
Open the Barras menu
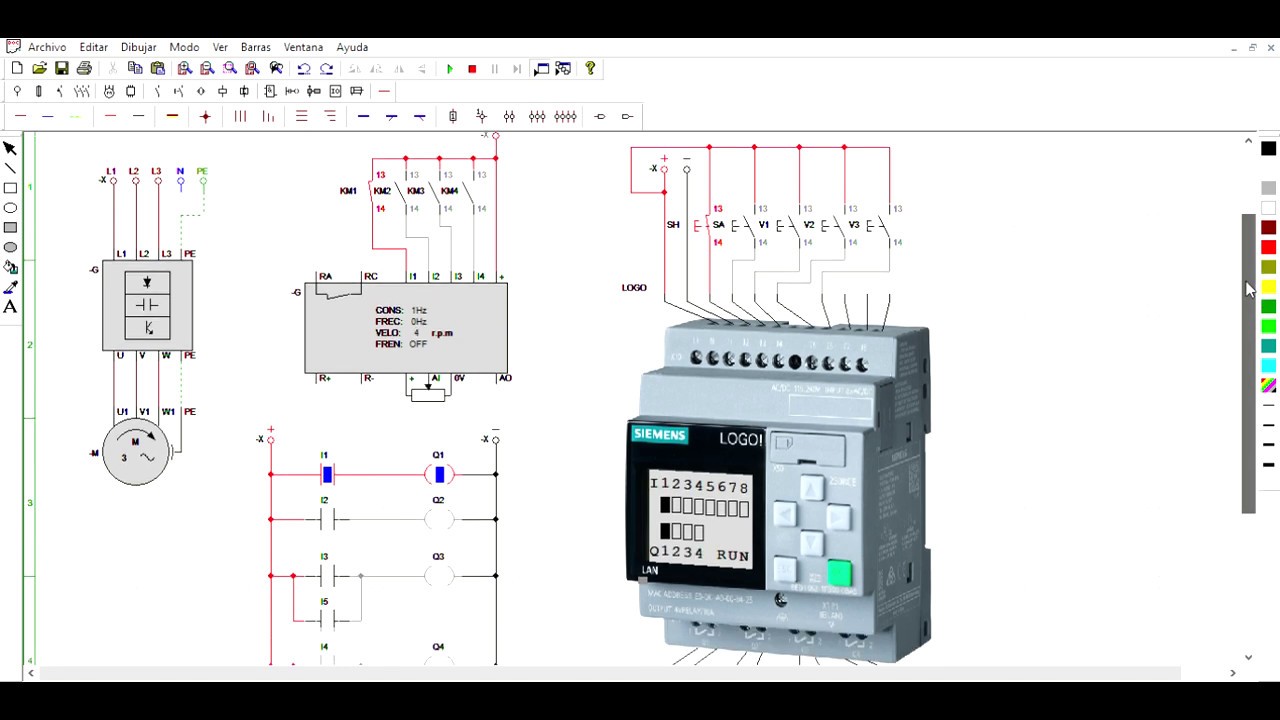click(255, 47)
